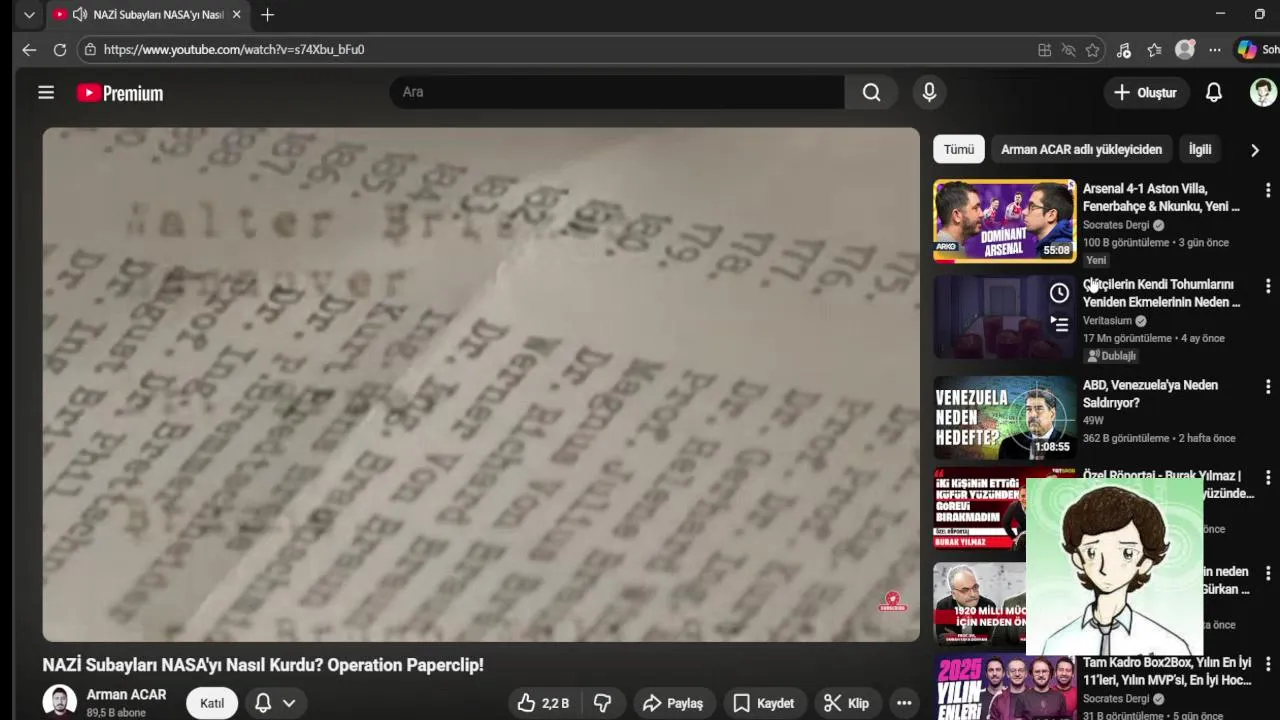Mute tab via speaker icon
Viewport: 1280px width, 720px height.
click(79, 15)
